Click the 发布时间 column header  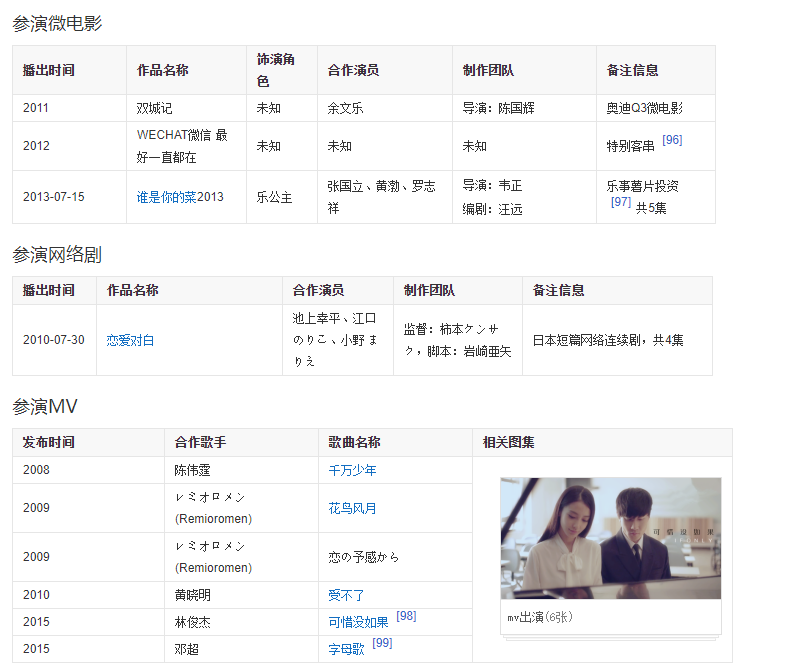pyautogui.click(x=48, y=442)
